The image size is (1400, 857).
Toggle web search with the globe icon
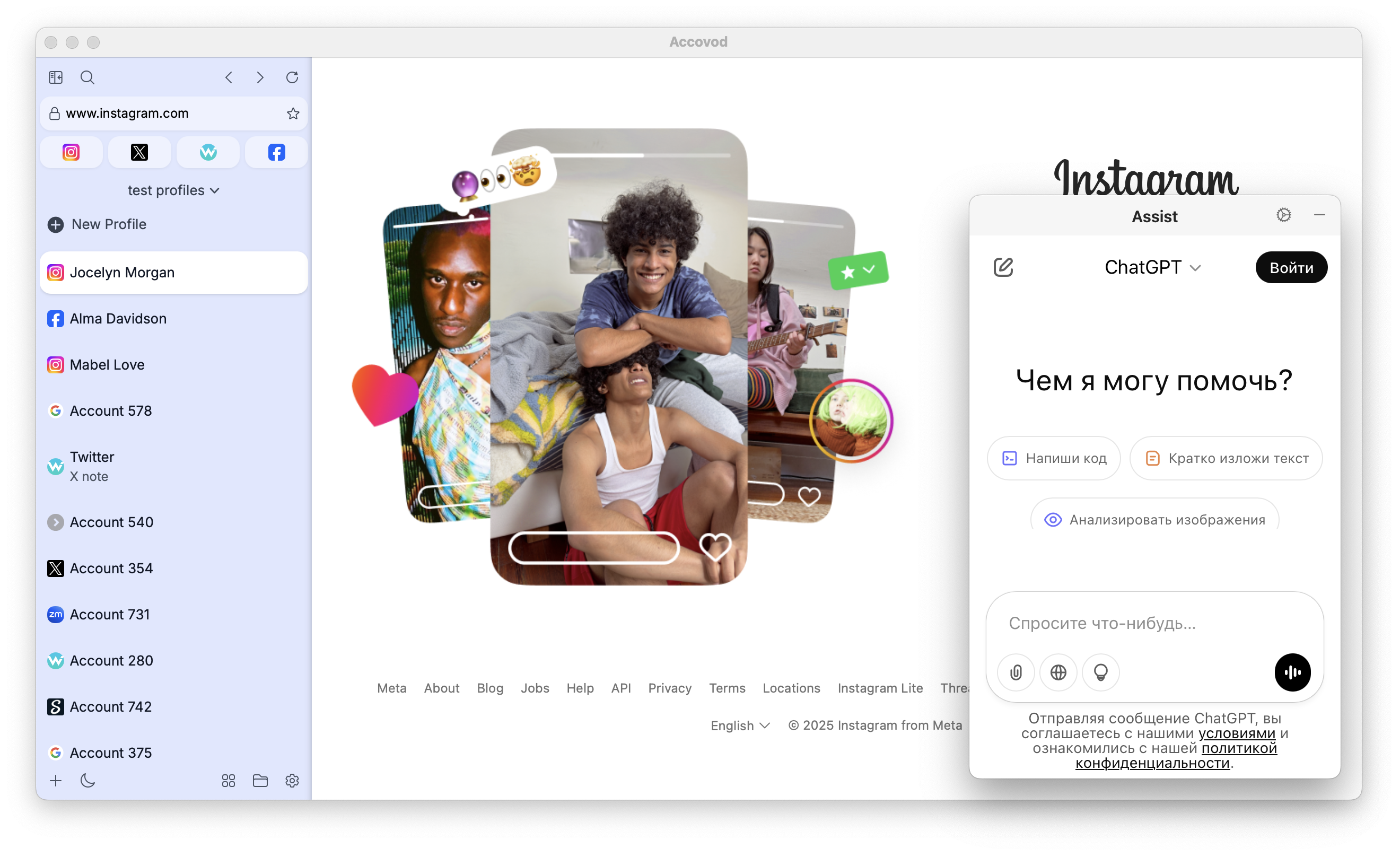[x=1058, y=672]
